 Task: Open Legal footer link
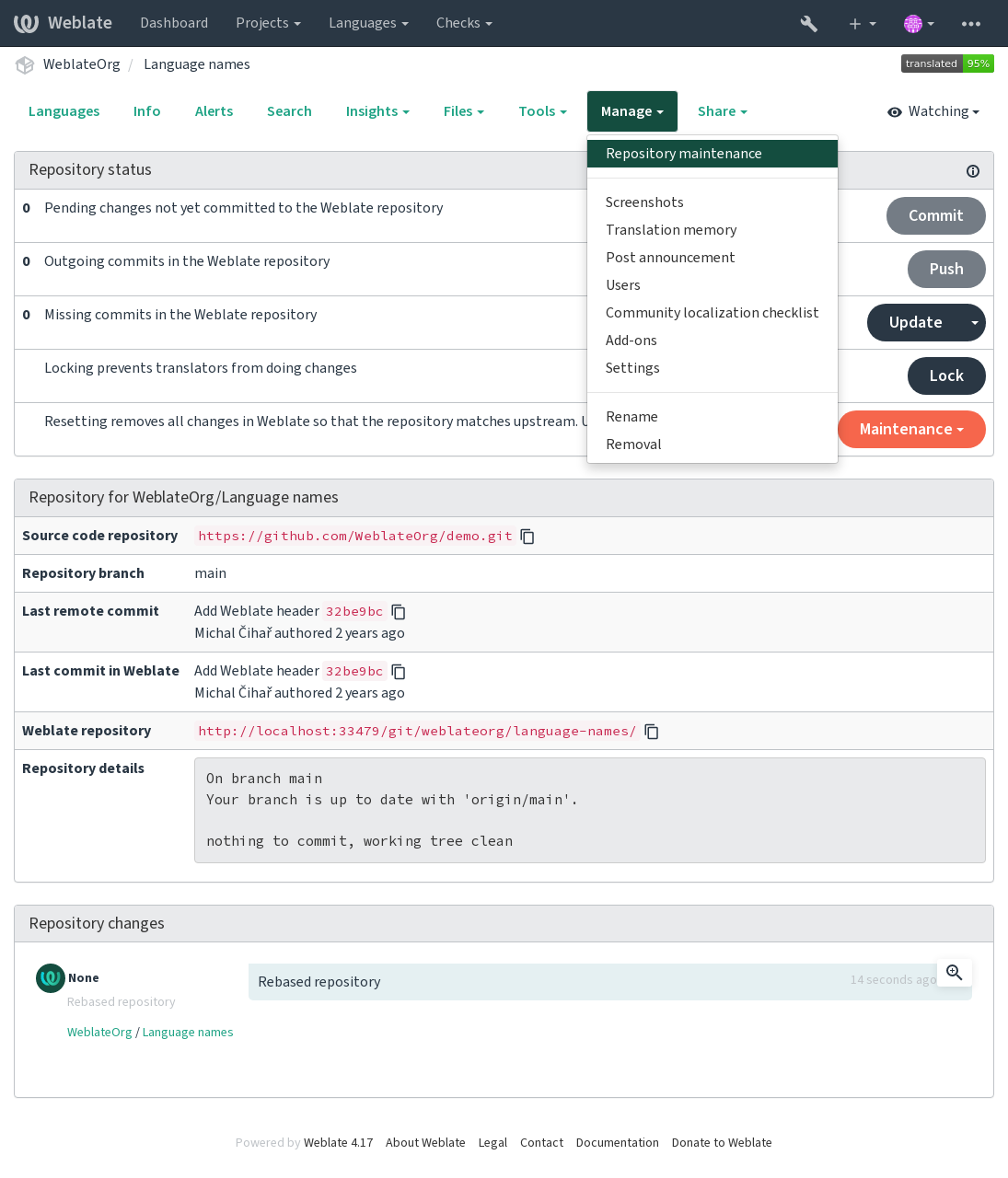pos(492,1143)
